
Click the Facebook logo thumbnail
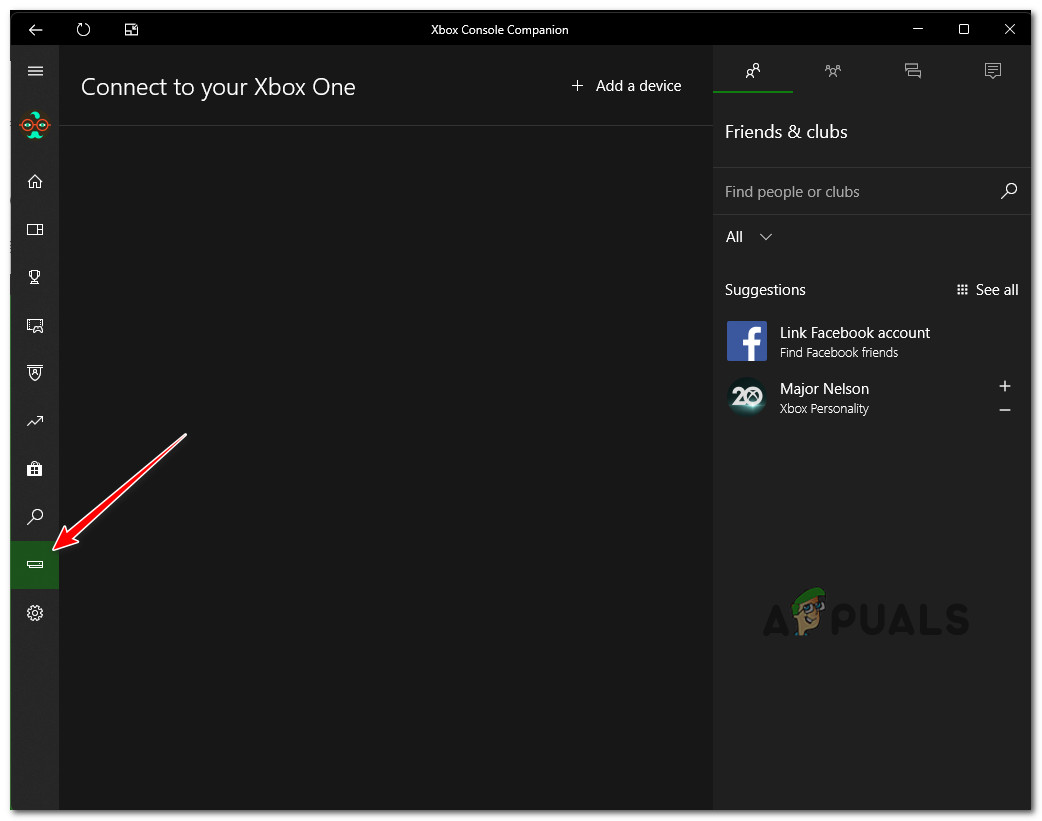746,341
